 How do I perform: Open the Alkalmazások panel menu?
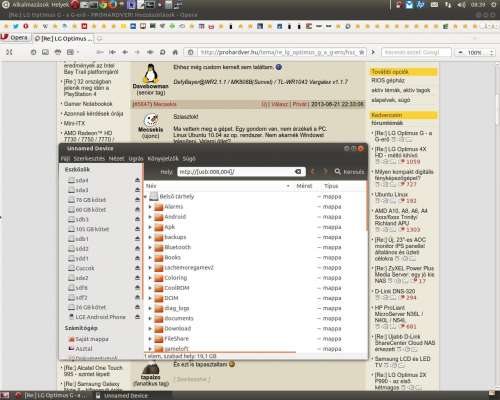(x=30, y=5)
